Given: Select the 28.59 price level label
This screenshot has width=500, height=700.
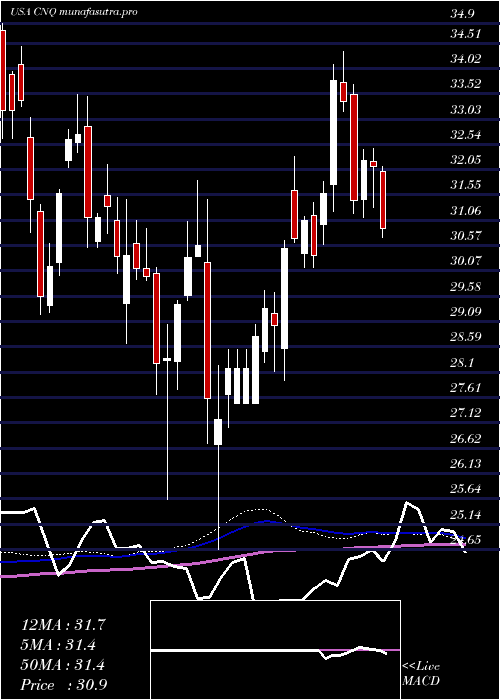Looking at the screenshot, I should (466, 336).
